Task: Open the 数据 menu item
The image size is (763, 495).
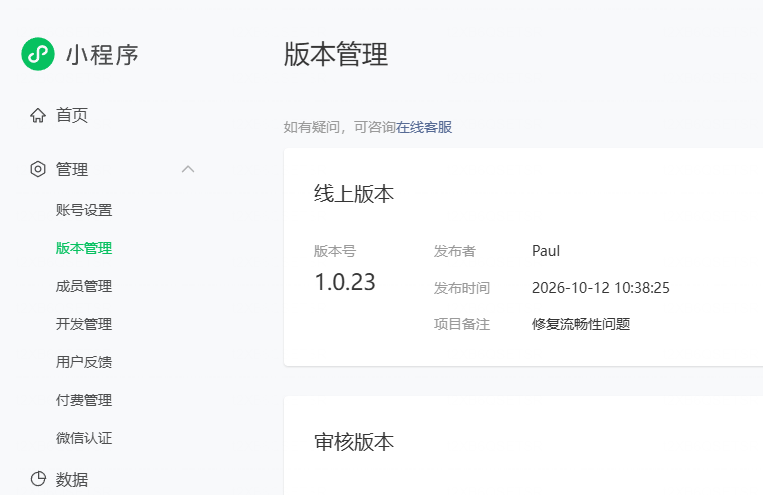Action: click(72, 479)
